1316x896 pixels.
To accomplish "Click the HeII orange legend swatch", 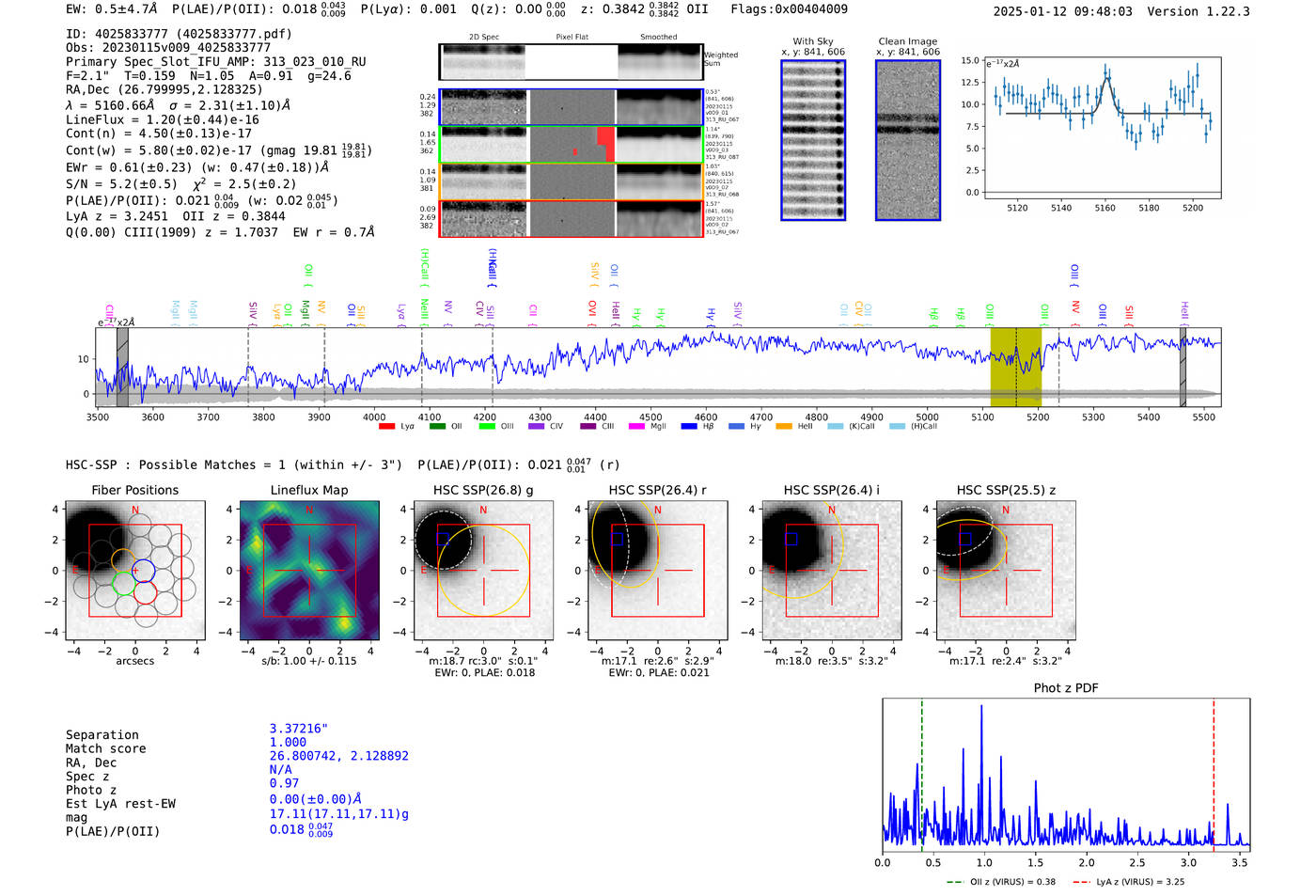I will point(784,427).
